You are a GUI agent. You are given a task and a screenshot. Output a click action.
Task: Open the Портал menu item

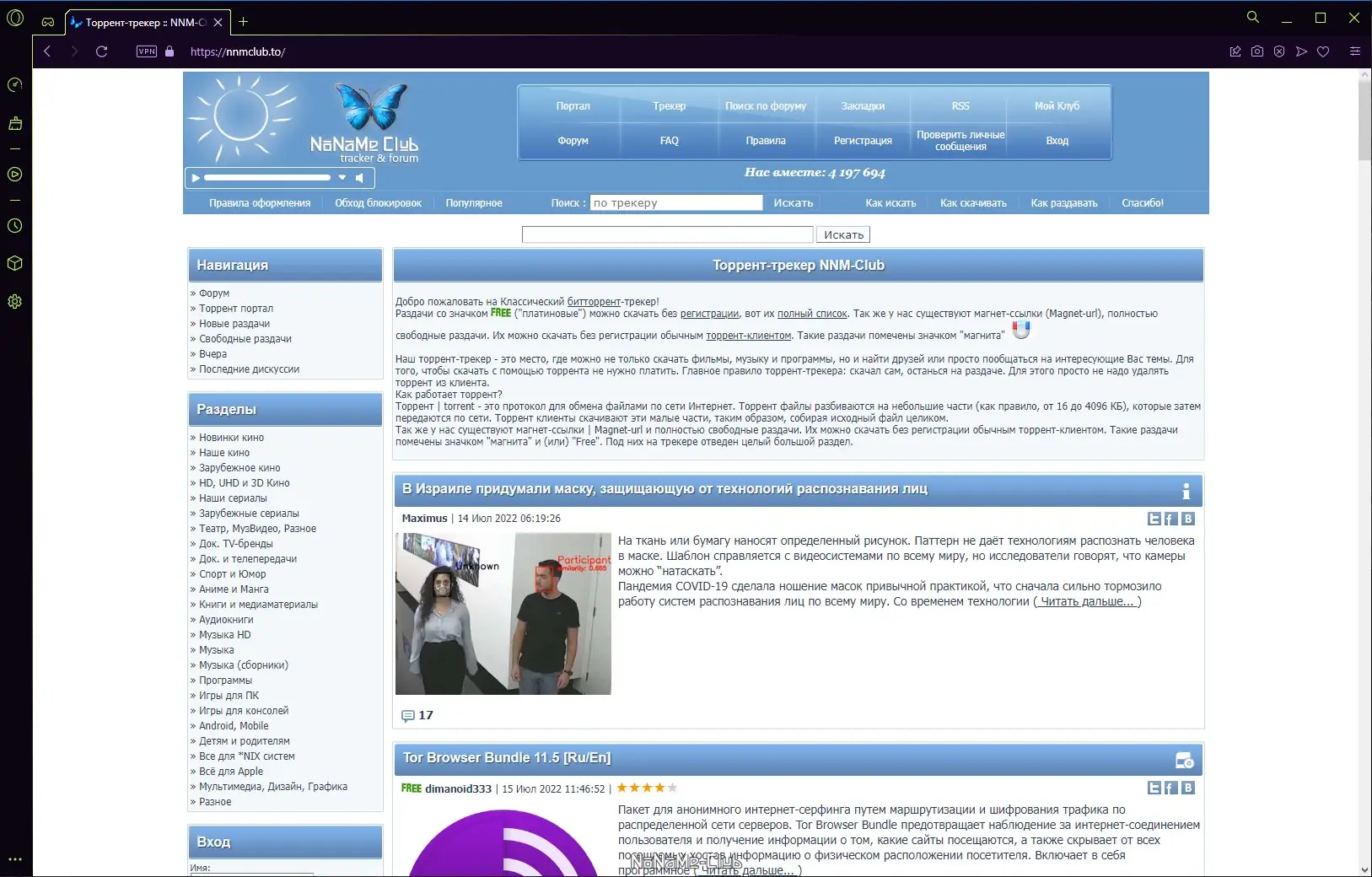click(573, 106)
